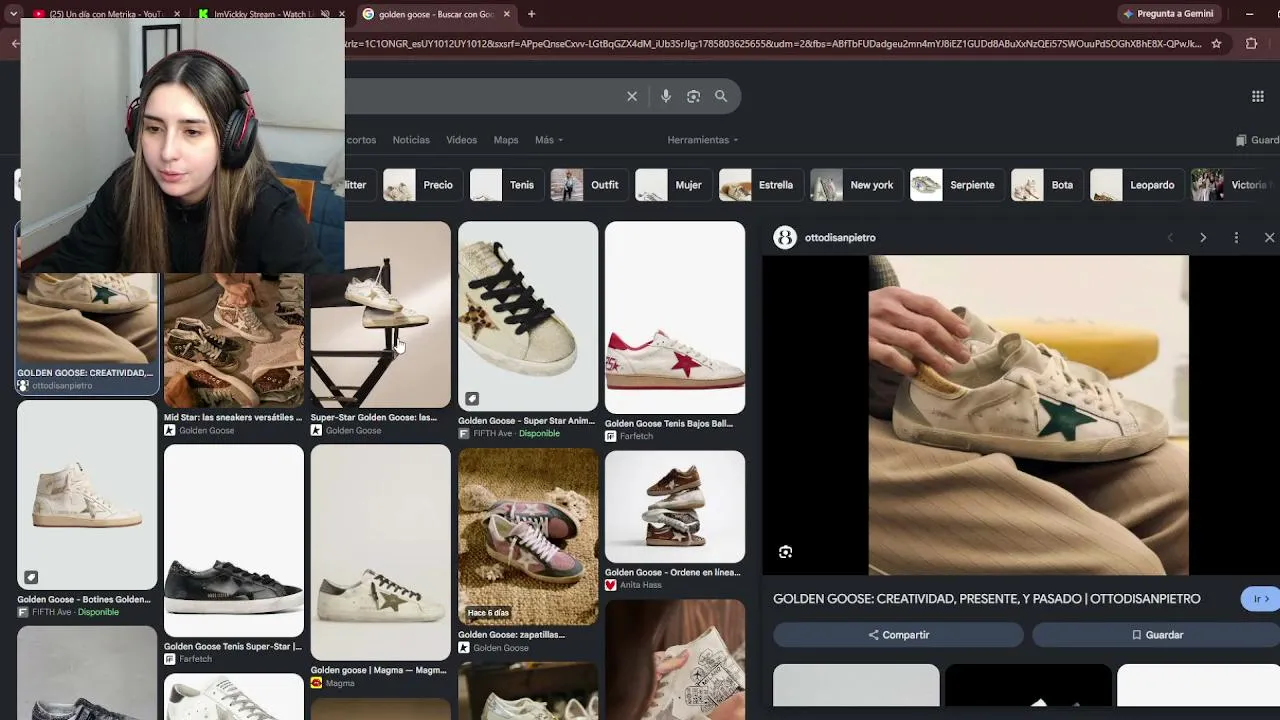Clear the search box with the X icon
Screen dimensions: 1280x720
click(x=632, y=96)
